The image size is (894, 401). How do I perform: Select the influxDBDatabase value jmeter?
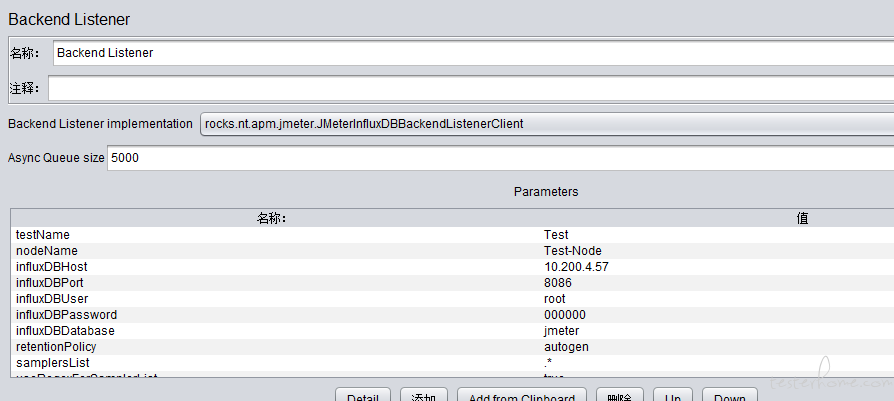click(561, 331)
